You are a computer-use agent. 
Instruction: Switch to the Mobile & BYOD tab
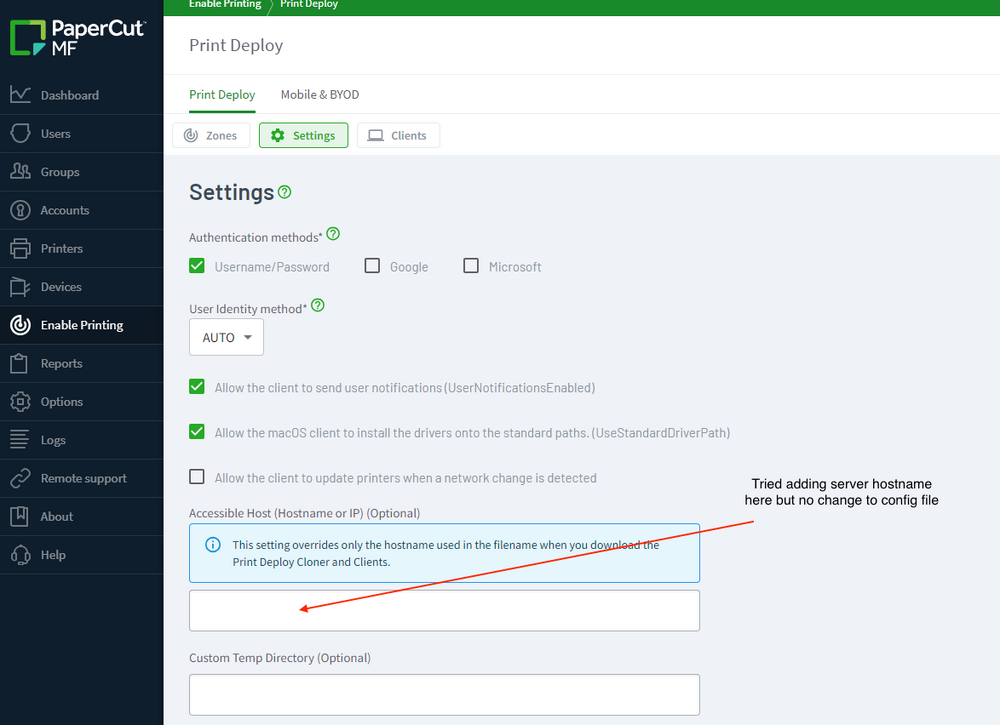[x=320, y=95]
